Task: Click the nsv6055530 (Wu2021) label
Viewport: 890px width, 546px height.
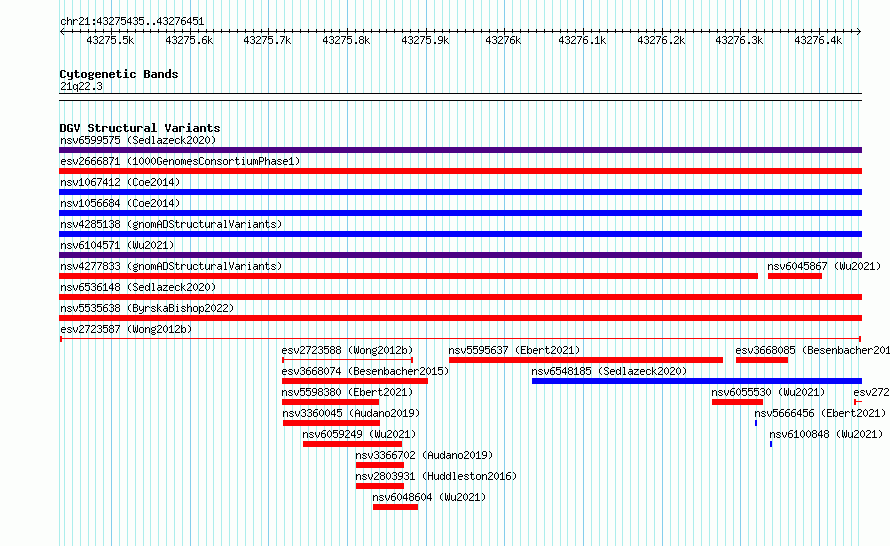Action: point(768,392)
